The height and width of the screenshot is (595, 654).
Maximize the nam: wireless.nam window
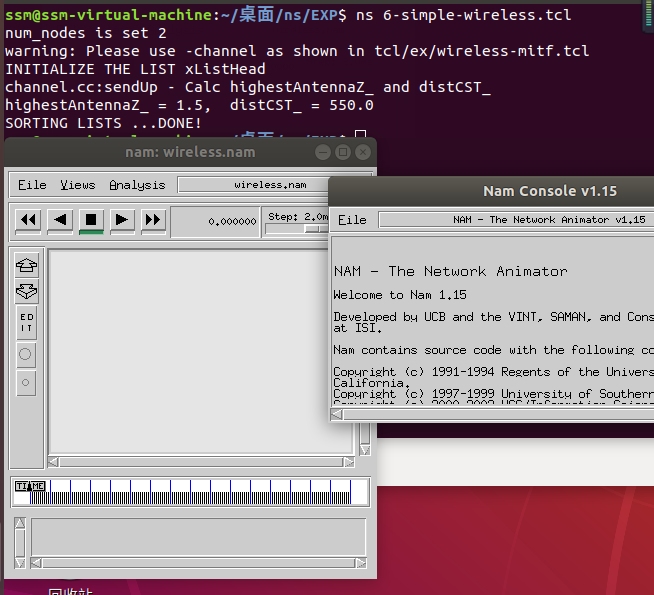coord(343,152)
